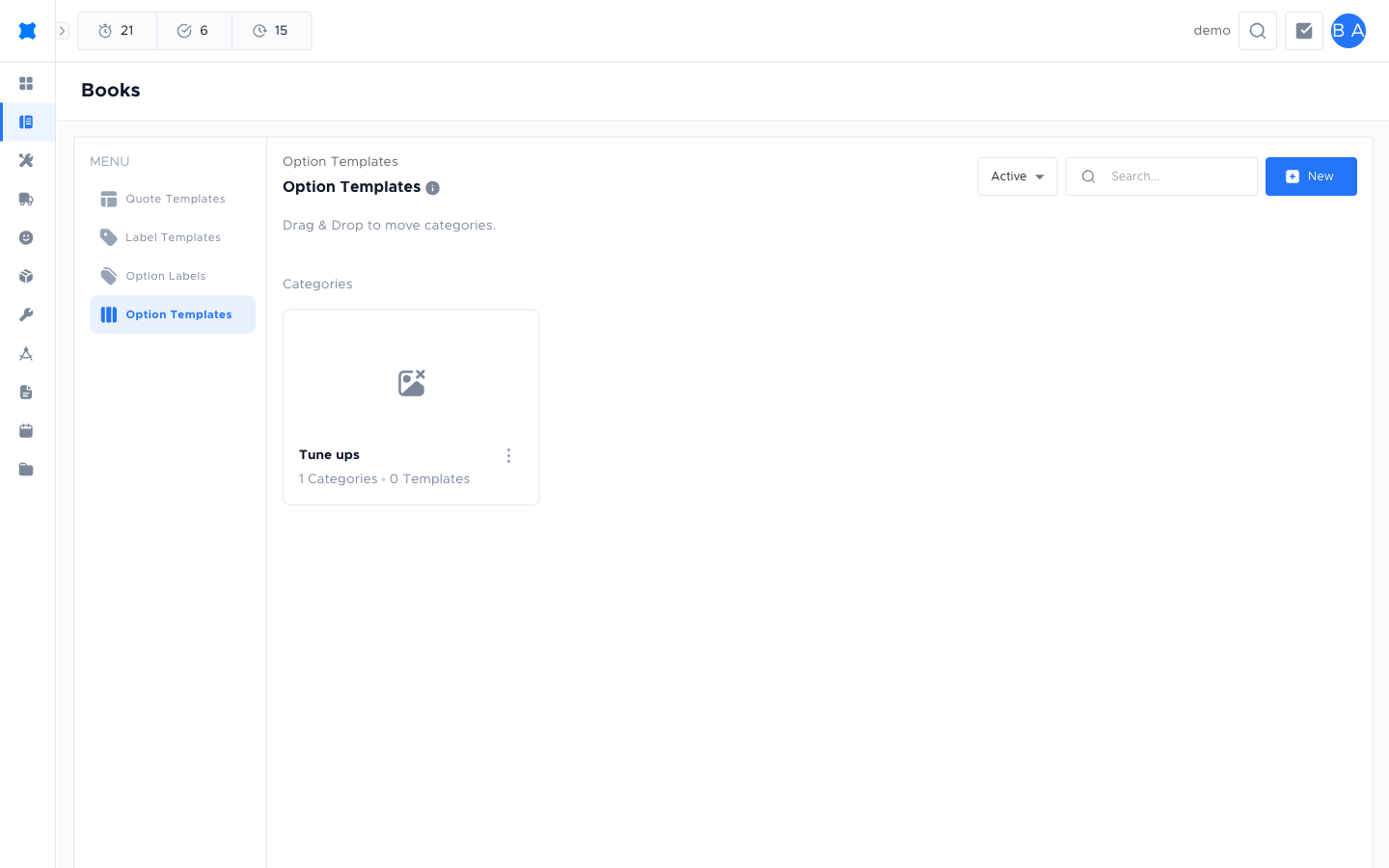Open the truck icon in sidebar
This screenshot has width=1389, height=868.
26,200
